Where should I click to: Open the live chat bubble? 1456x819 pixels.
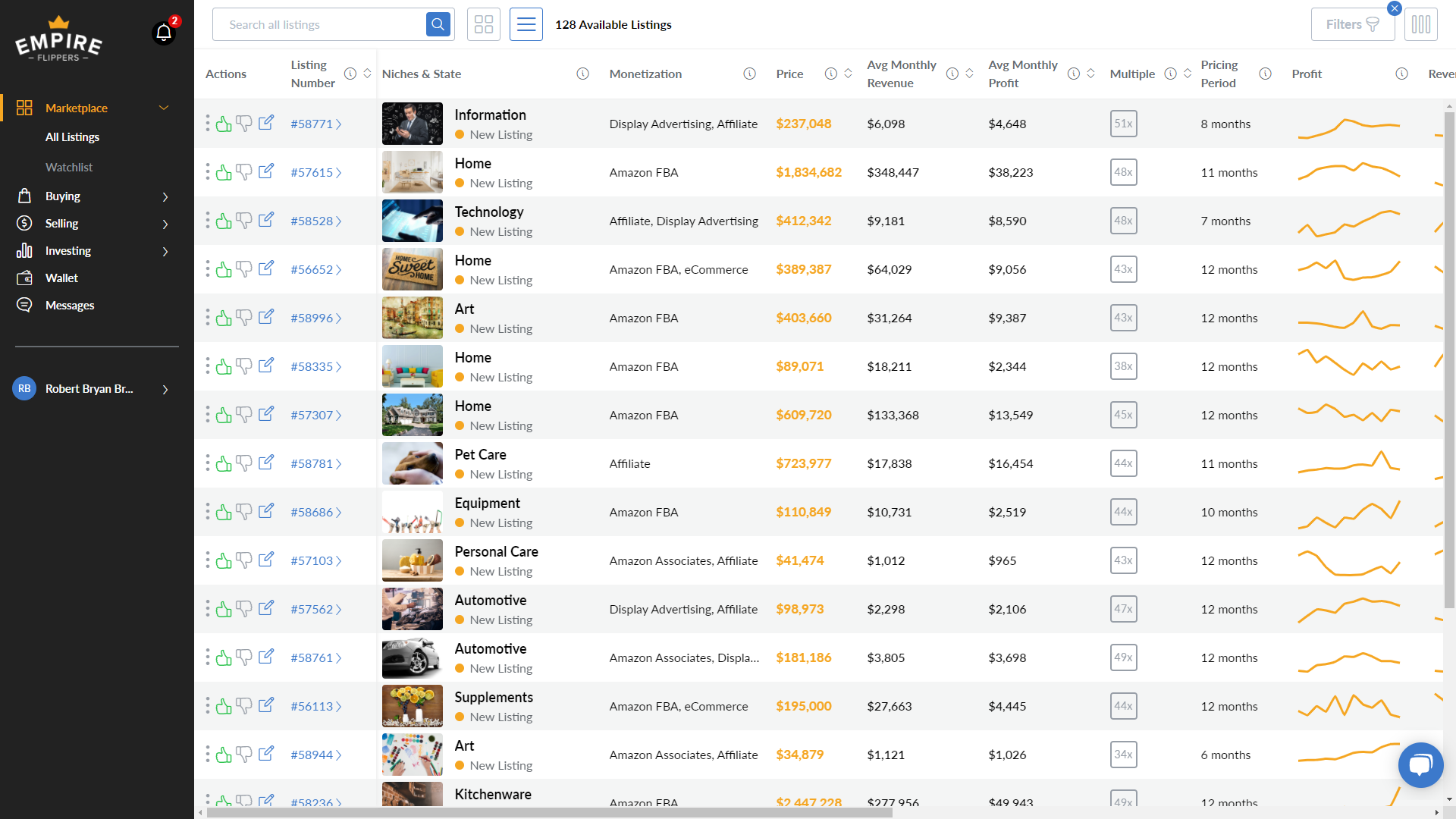1420,764
